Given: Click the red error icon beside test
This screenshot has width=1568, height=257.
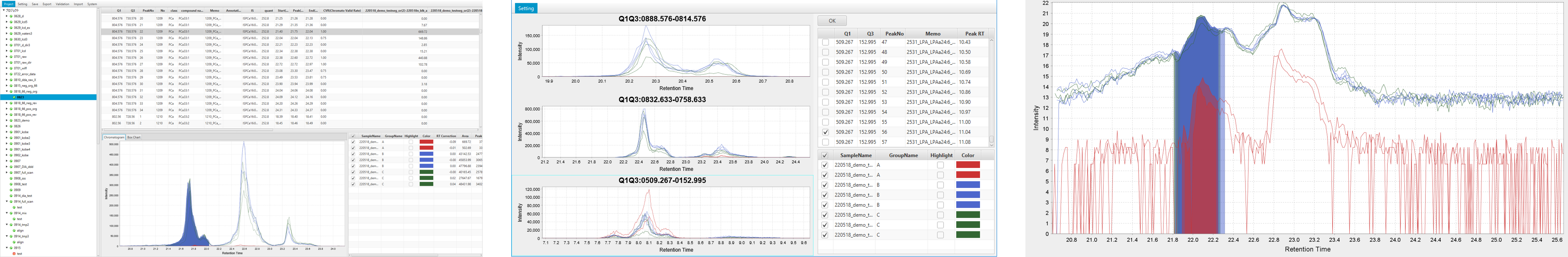Looking at the screenshot, I should (14, 253).
